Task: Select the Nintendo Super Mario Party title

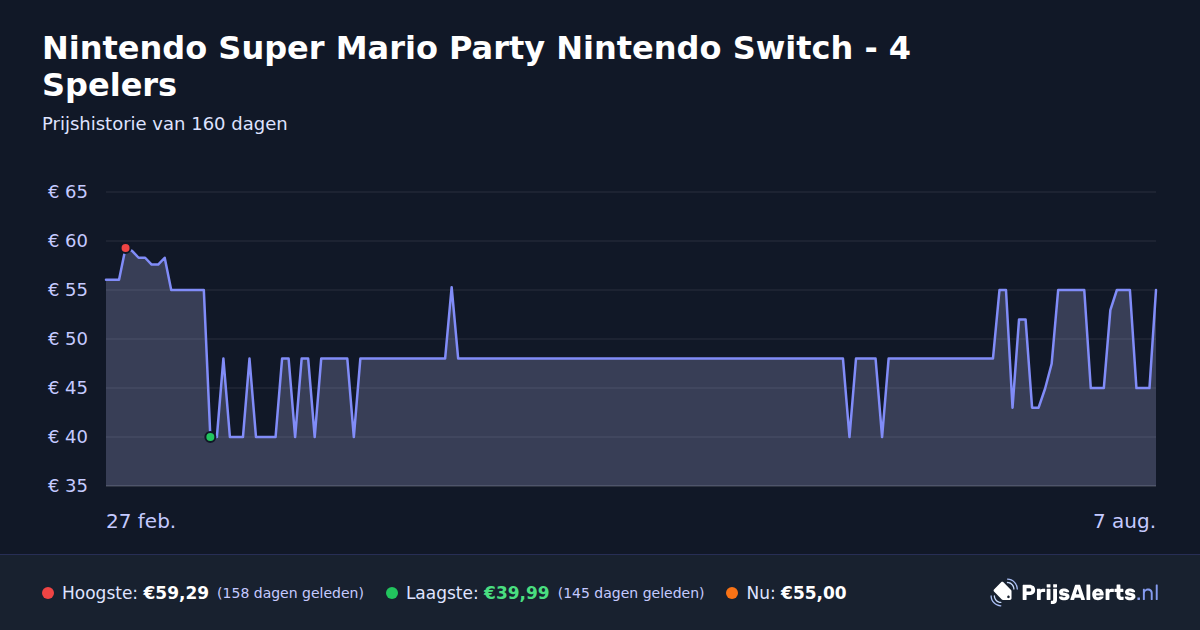Action: 476,66
